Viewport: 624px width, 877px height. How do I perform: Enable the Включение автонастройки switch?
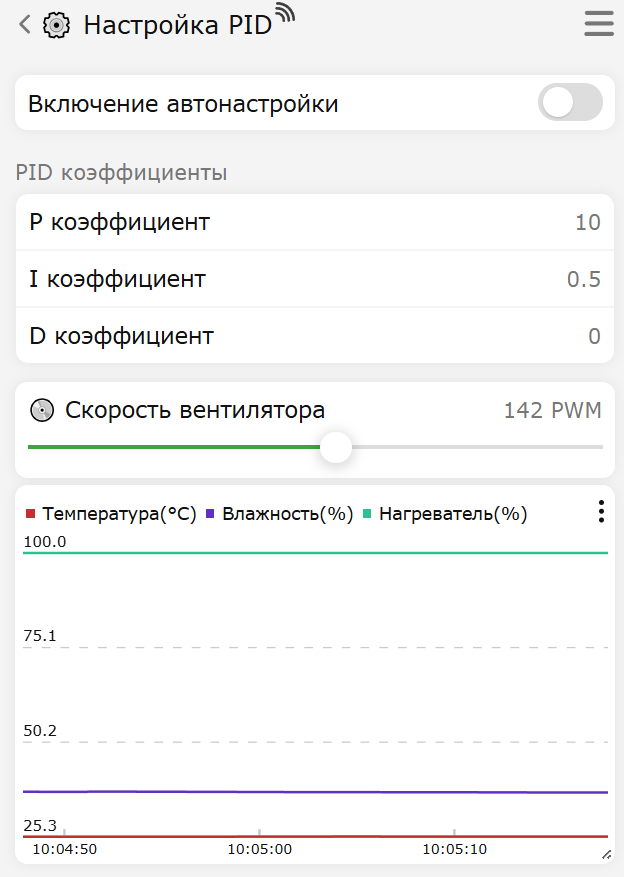point(570,102)
